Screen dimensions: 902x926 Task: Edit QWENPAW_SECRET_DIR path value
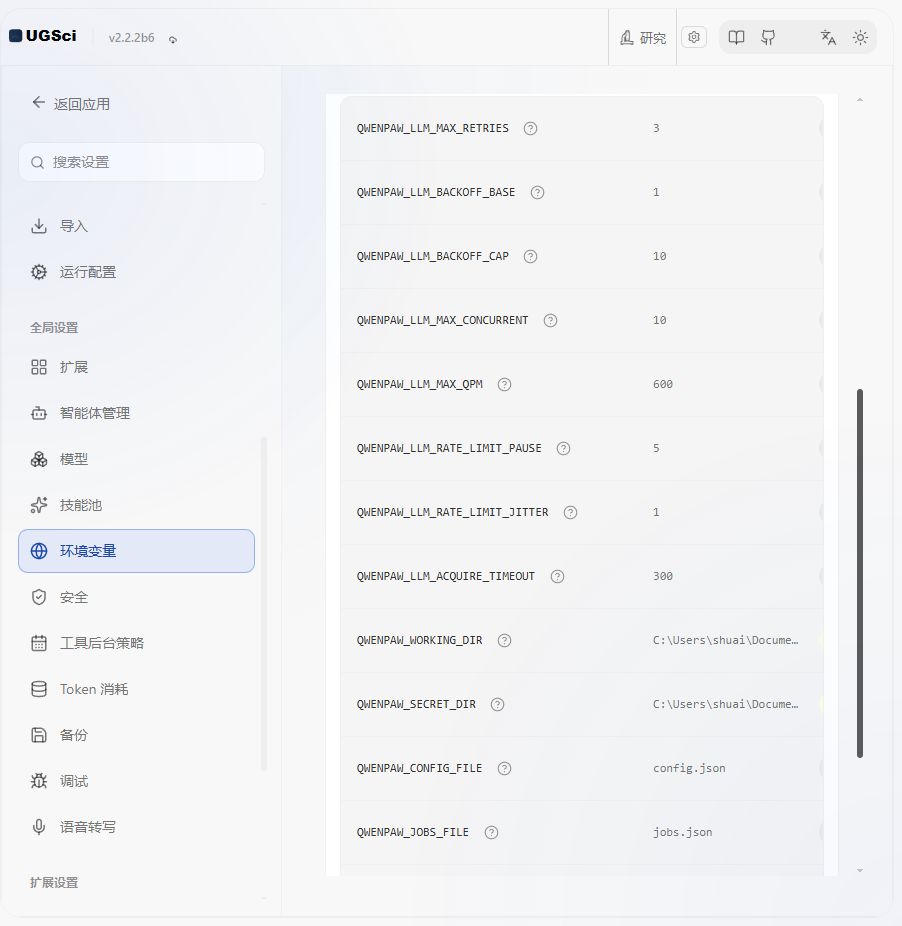pos(727,705)
